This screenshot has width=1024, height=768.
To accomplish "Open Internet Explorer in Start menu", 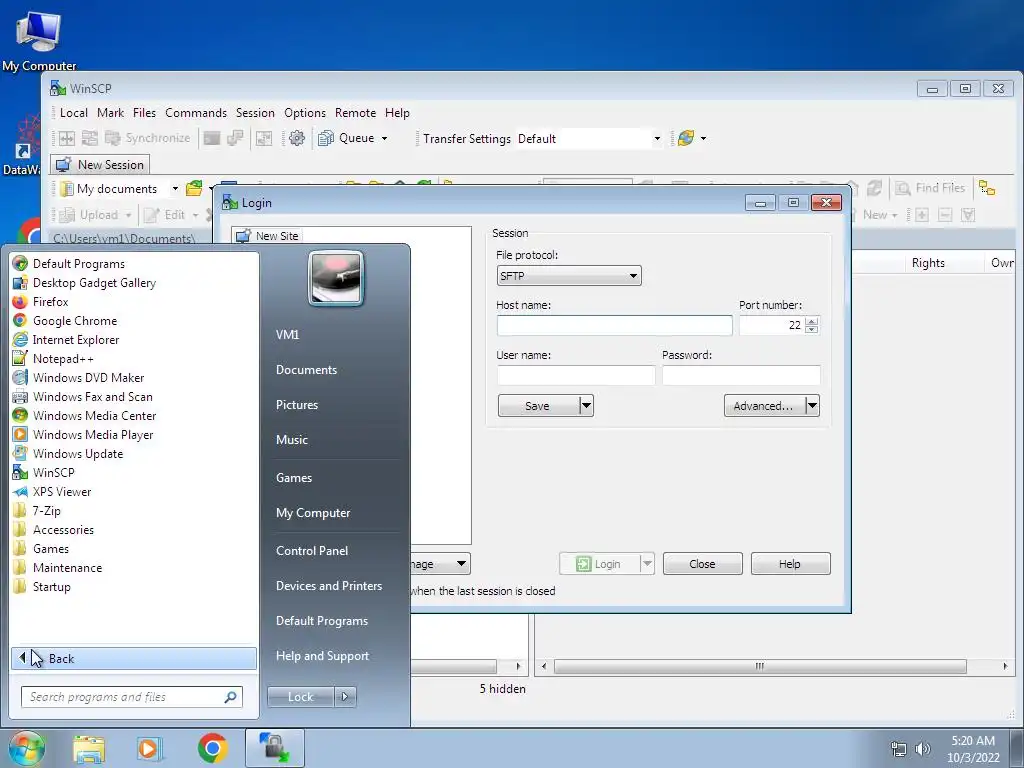I will click(x=76, y=340).
